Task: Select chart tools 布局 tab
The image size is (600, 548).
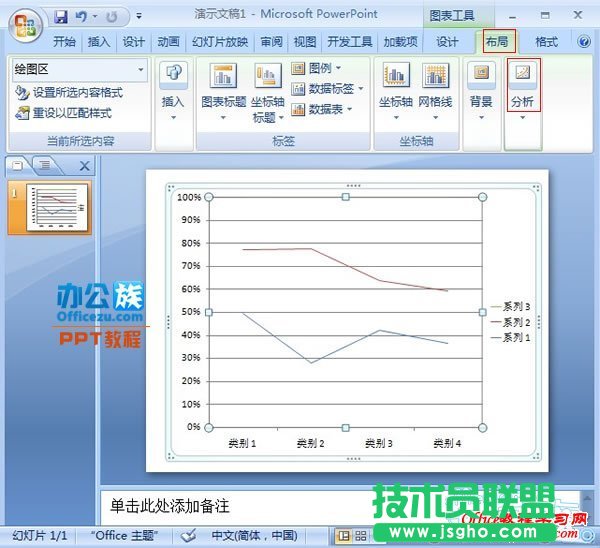Action: pyautogui.click(x=497, y=41)
